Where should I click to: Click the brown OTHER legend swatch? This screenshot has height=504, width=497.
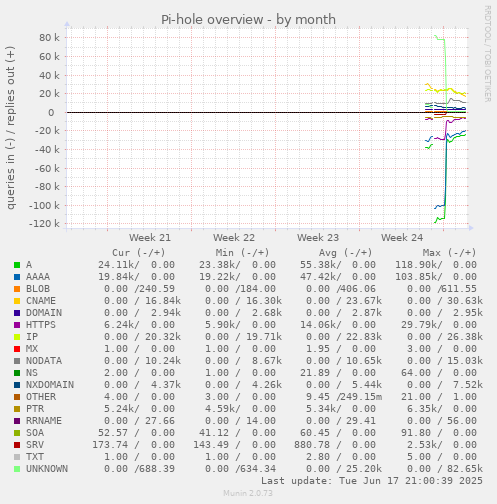pyautogui.click(x=17, y=397)
